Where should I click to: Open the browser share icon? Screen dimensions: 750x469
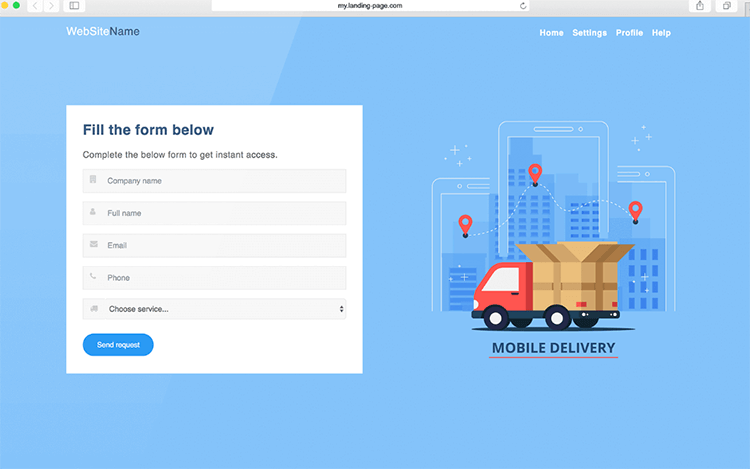click(x=700, y=6)
